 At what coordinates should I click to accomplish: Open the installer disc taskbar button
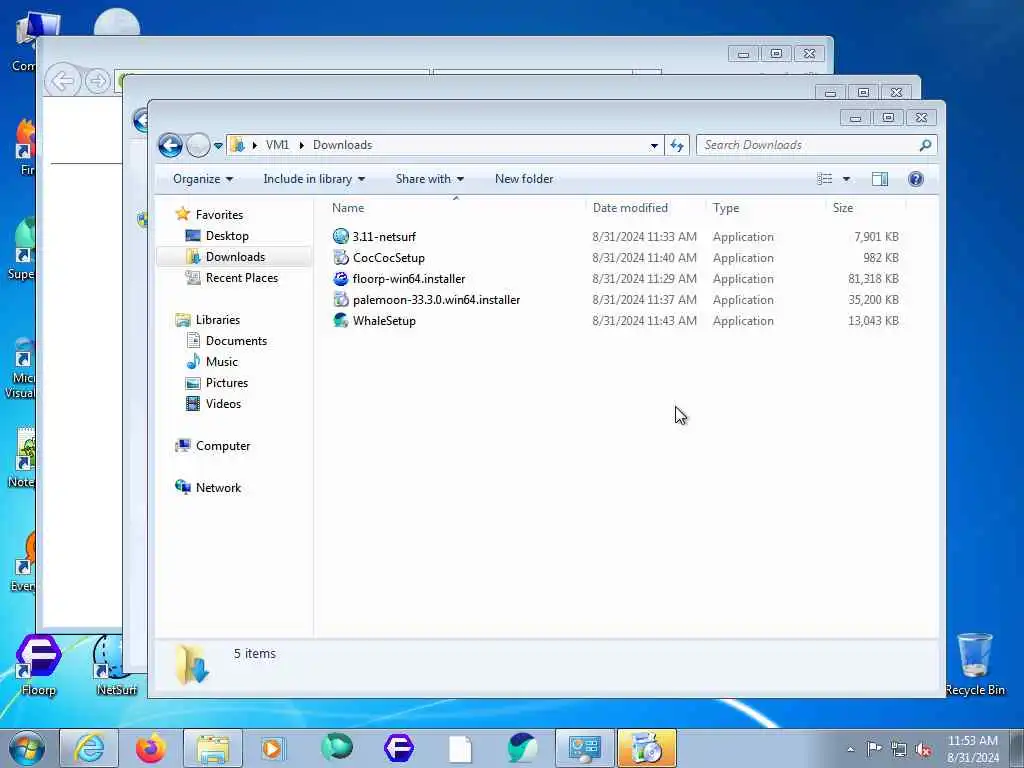647,748
